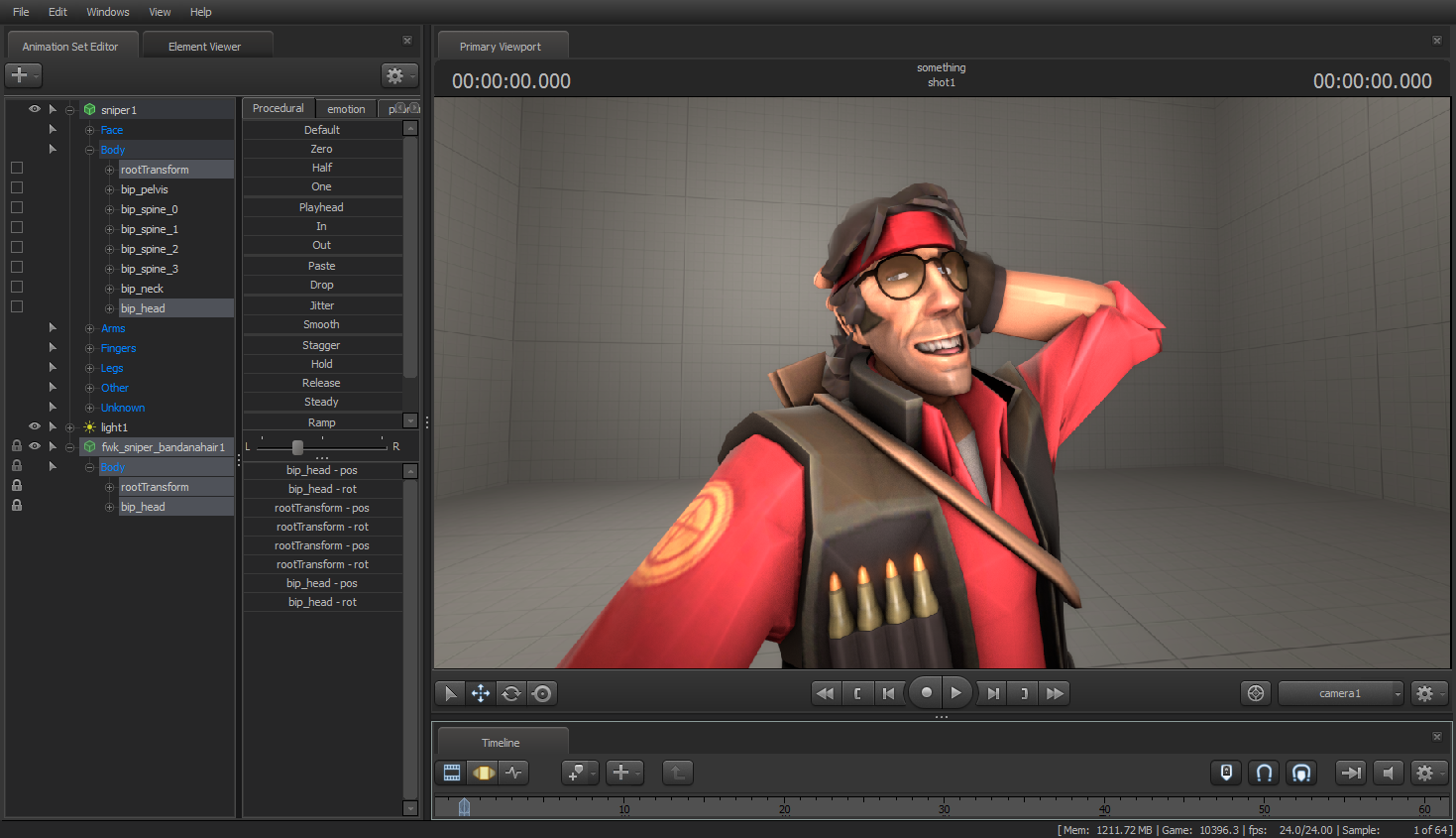The height and width of the screenshot is (838, 1456).
Task: Switch to the Element Viewer tab
Action: click(205, 46)
